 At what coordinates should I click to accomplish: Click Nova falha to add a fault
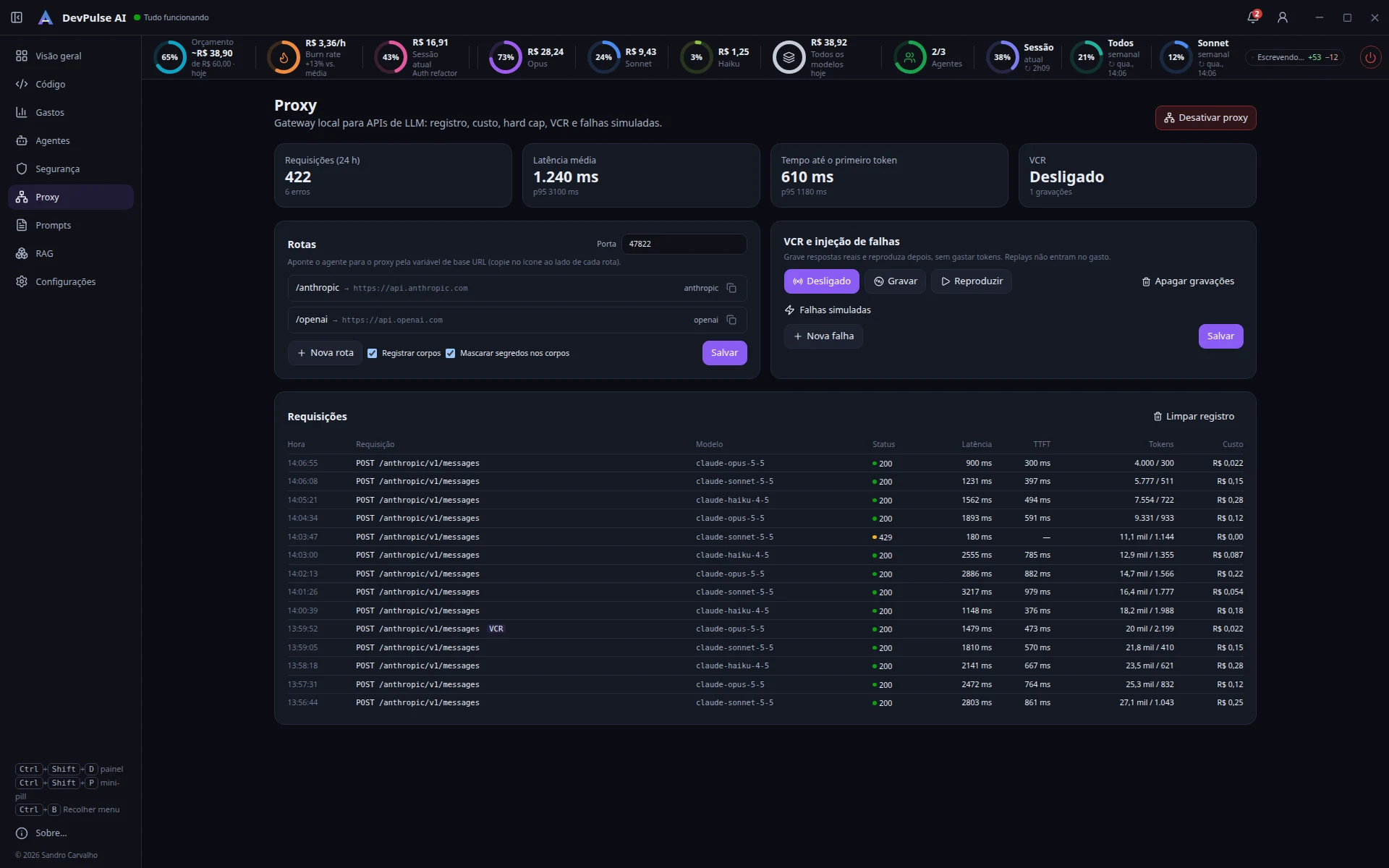pos(823,336)
